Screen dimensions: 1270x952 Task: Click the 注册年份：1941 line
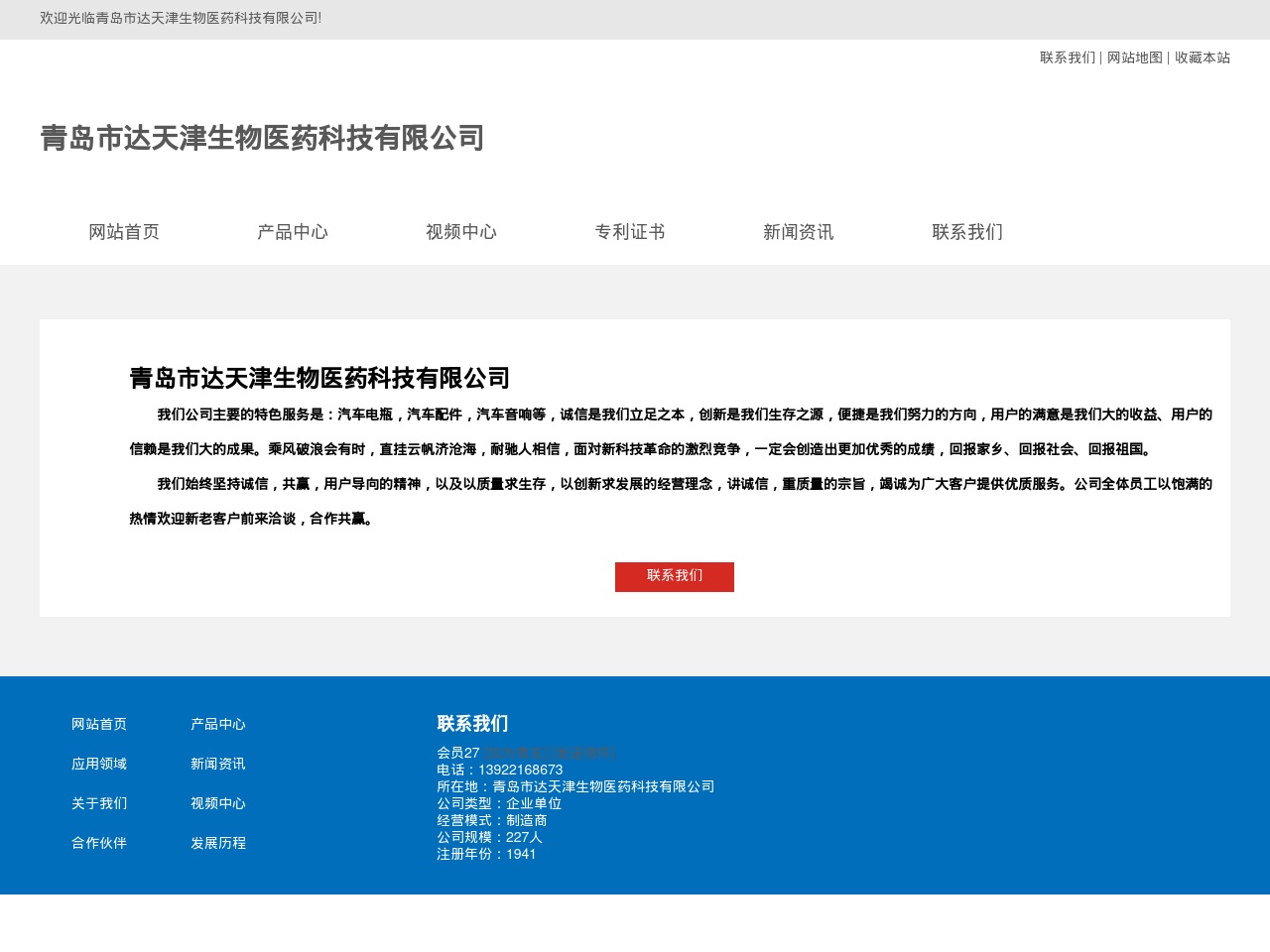(x=486, y=854)
